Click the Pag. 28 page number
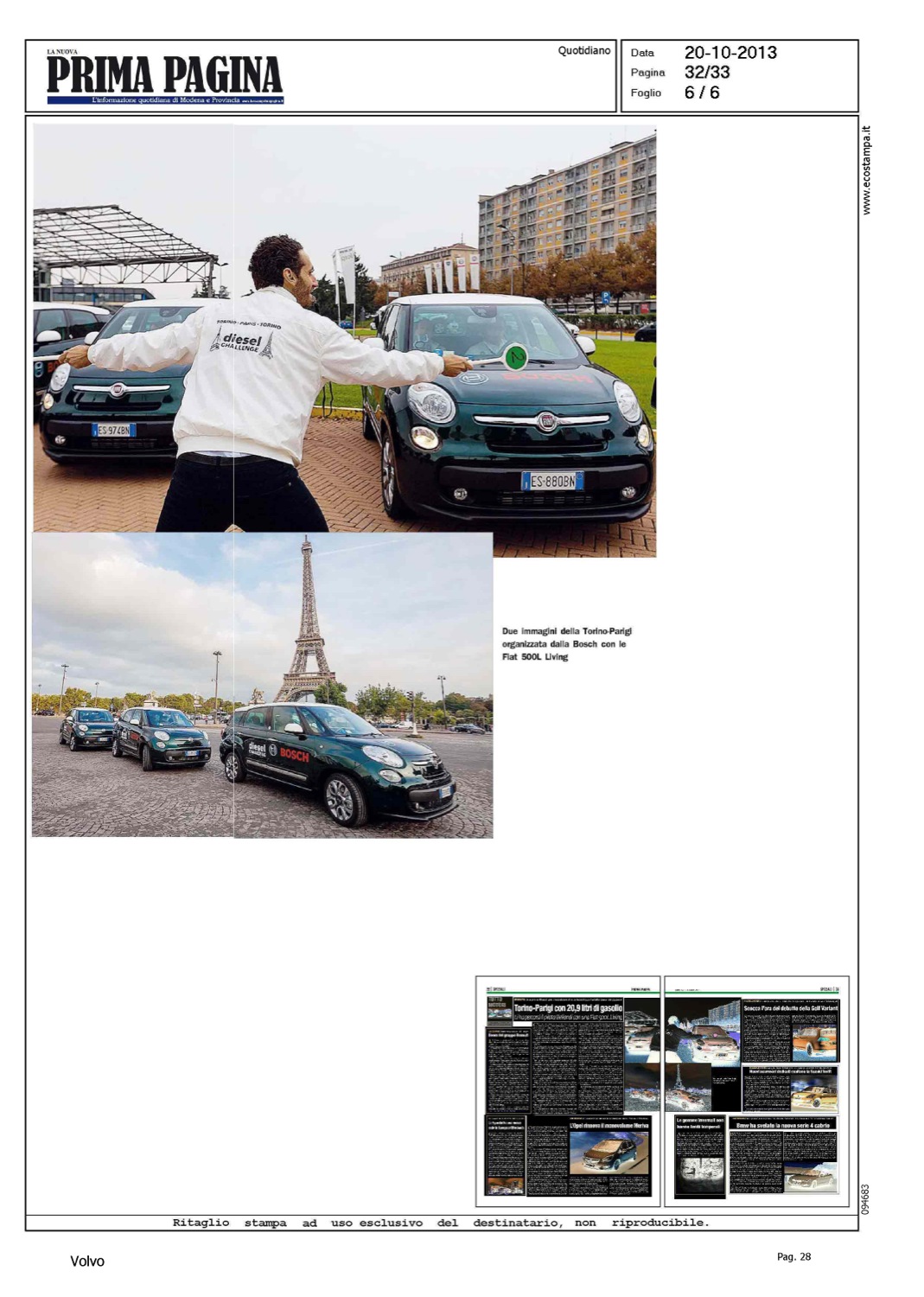924x1297 pixels. pos(793,1256)
